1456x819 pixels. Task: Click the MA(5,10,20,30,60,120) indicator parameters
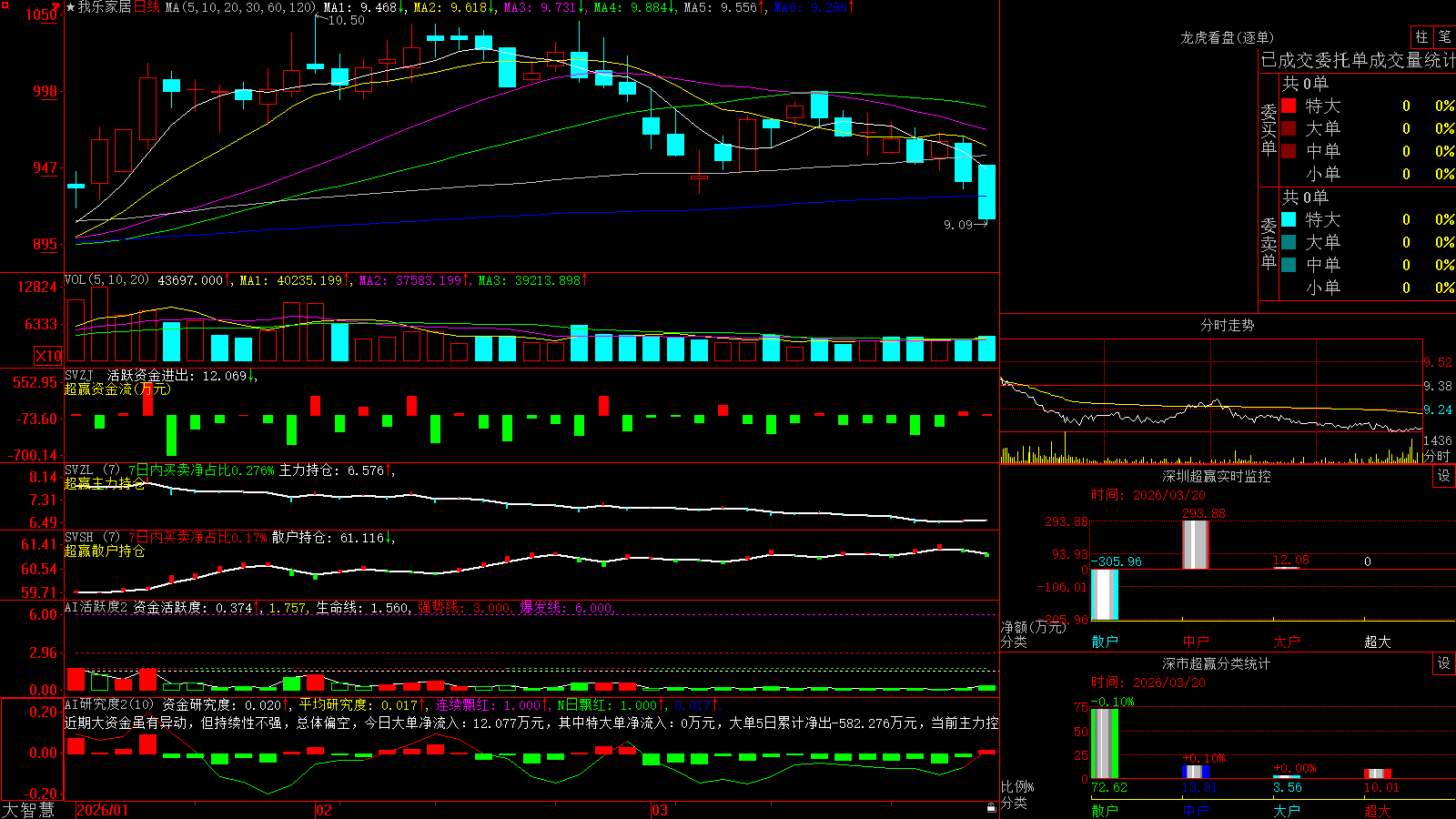[x=239, y=7]
